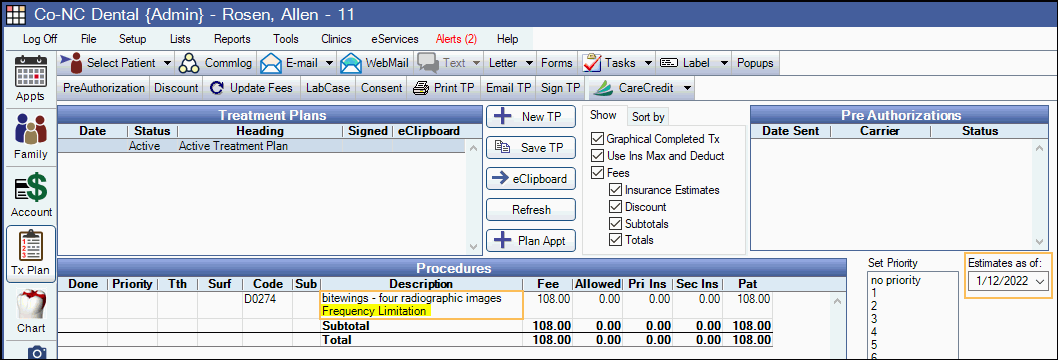
Task: Click the LabCase button
Action: tap(328, 88)
